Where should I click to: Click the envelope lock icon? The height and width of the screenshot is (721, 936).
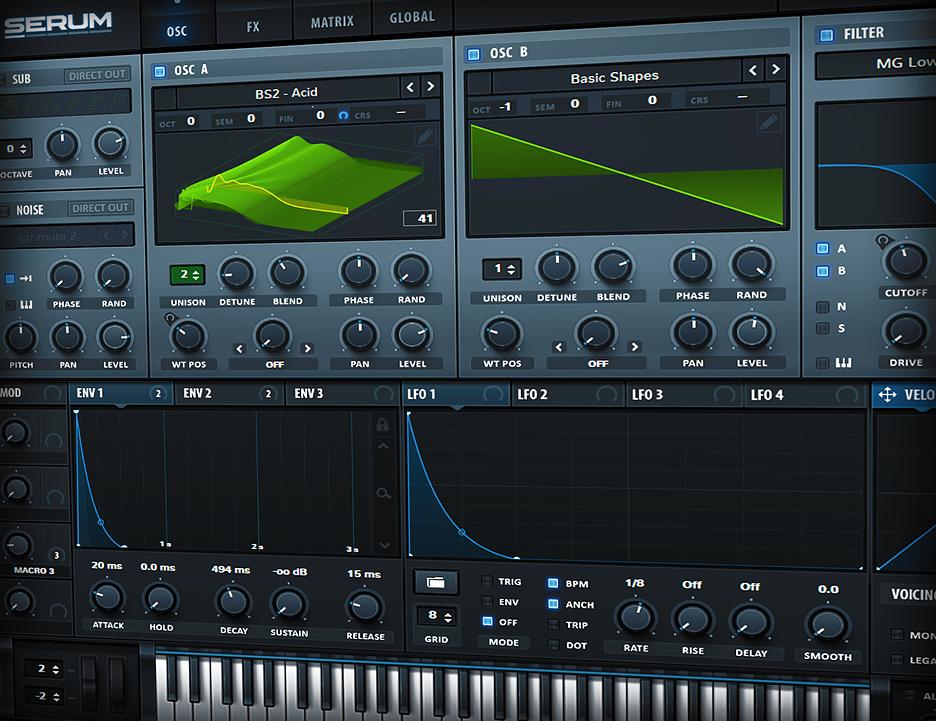(382, 424)
